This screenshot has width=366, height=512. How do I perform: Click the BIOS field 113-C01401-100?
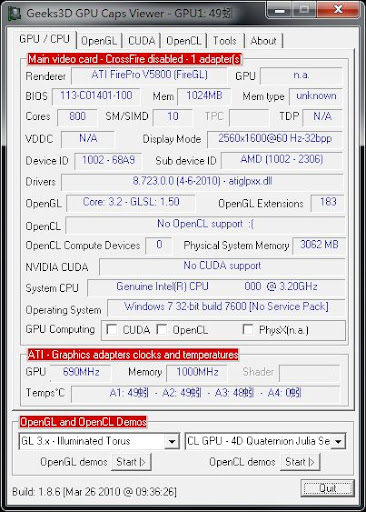[x=96, y=96]
